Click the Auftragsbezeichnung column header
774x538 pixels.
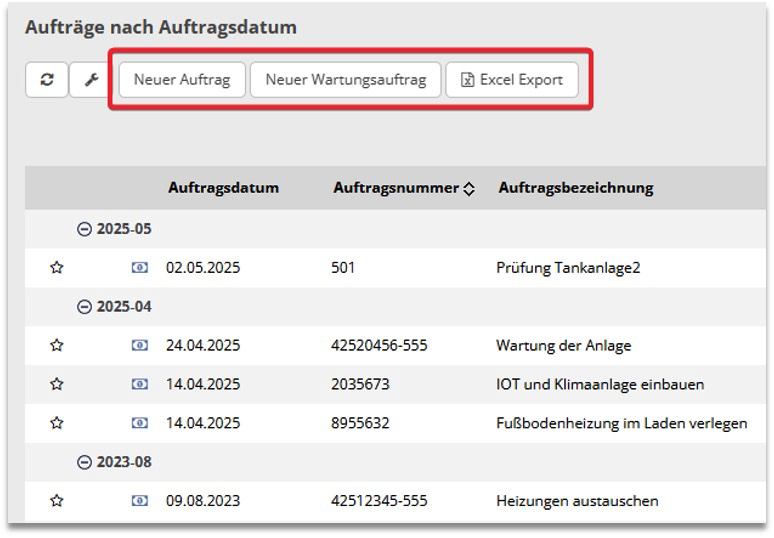point(575,188)
